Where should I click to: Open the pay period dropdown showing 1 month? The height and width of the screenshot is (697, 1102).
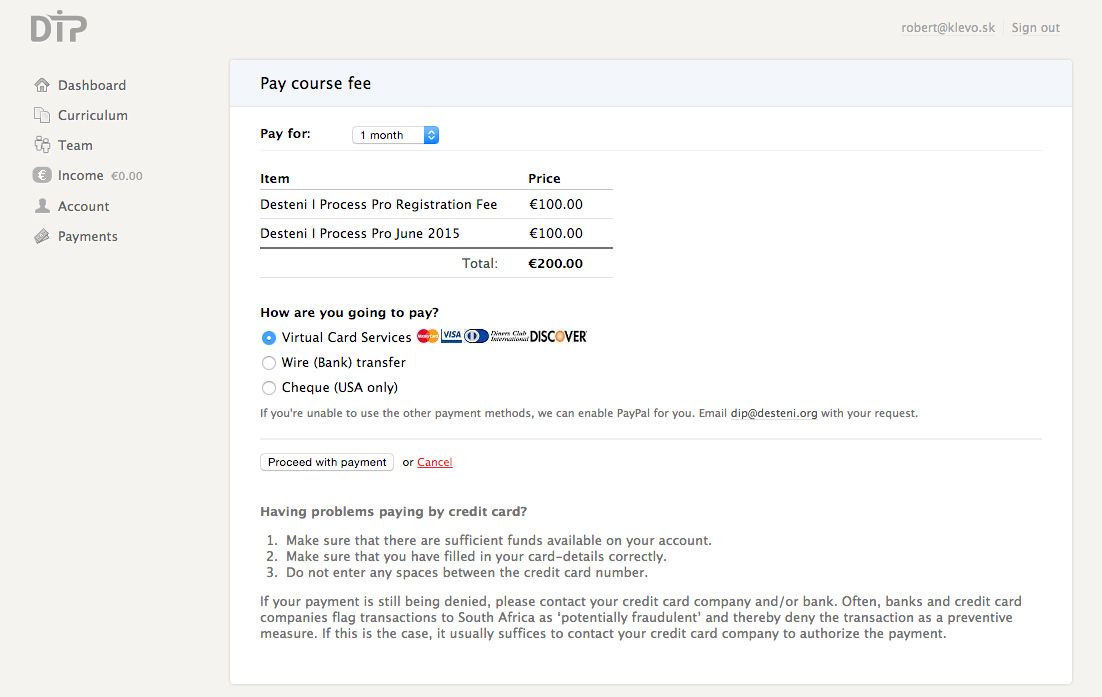click(x=389, y=134)
